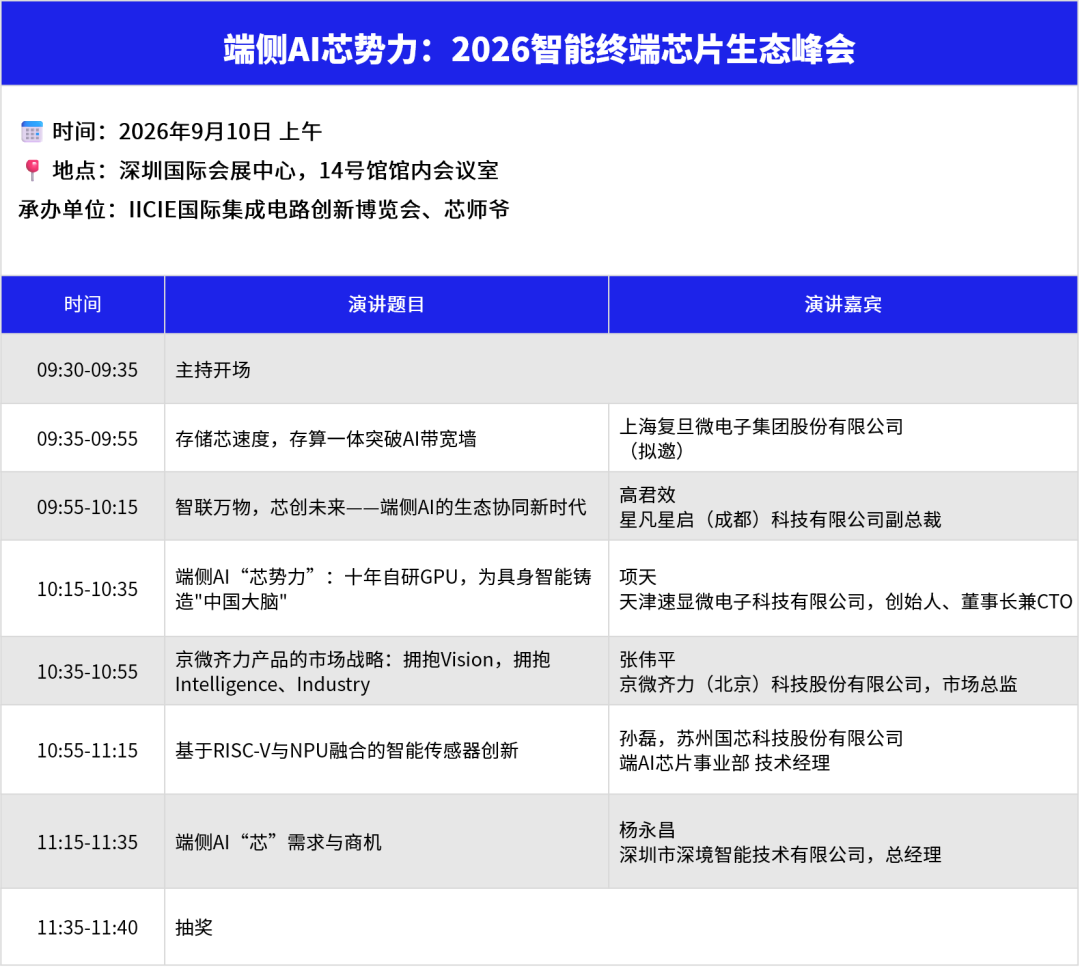Viewport: 1080px width, 967px height.
Task: Click the speaker name 张伟平
Action: (x=647, y=659)
